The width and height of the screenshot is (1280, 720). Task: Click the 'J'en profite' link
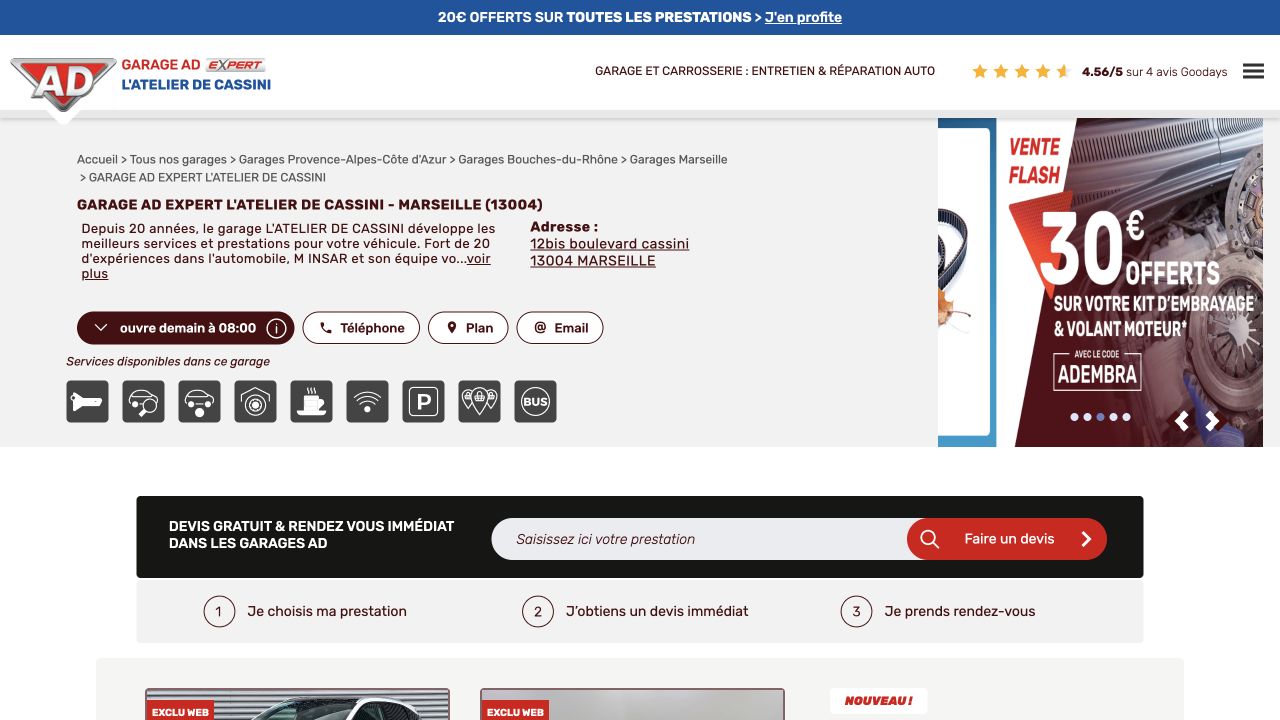click(x=803, y=17)
